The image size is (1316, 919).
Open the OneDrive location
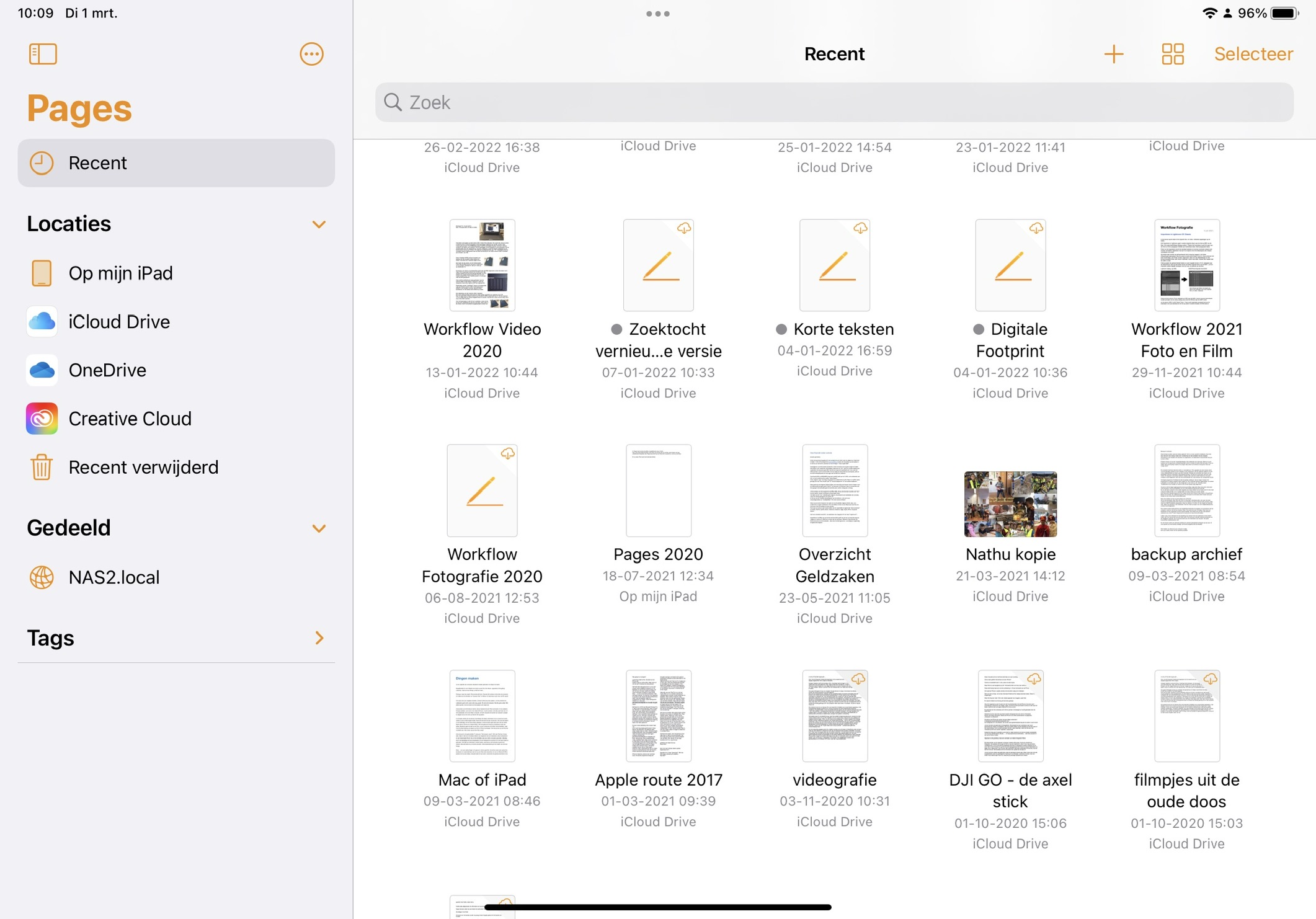point(107,370)
